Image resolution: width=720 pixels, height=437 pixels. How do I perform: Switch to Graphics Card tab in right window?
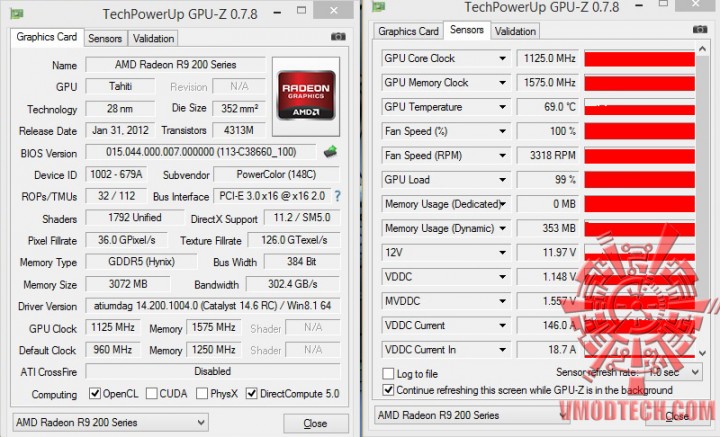tap(408, 31)
